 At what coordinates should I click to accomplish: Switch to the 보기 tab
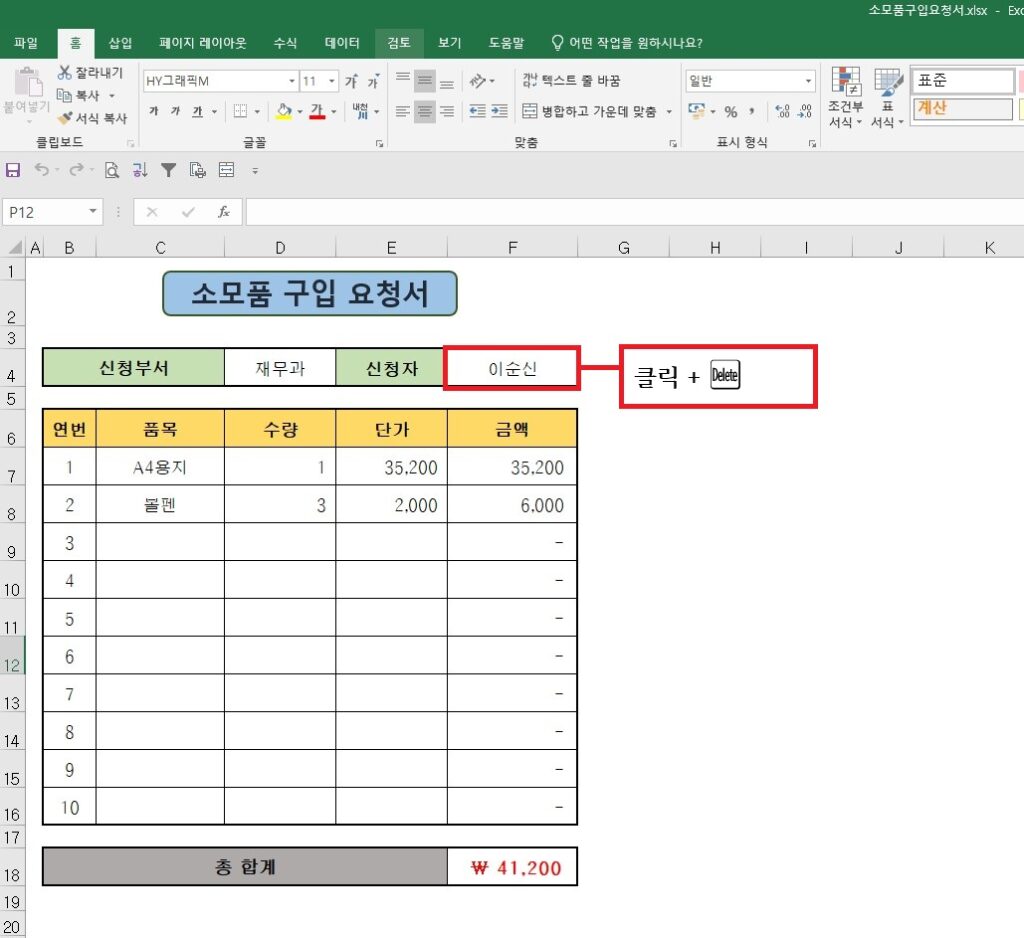pos(449,43)
